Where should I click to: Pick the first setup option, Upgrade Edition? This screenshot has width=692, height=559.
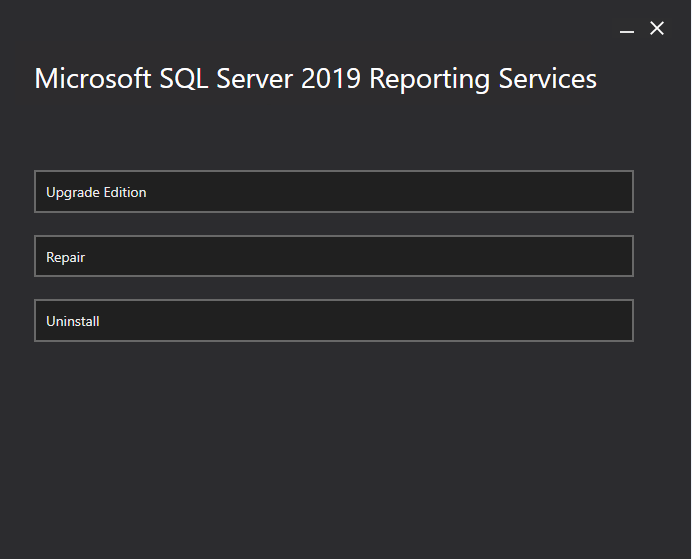pyautogui.click(x=333, y=192)
